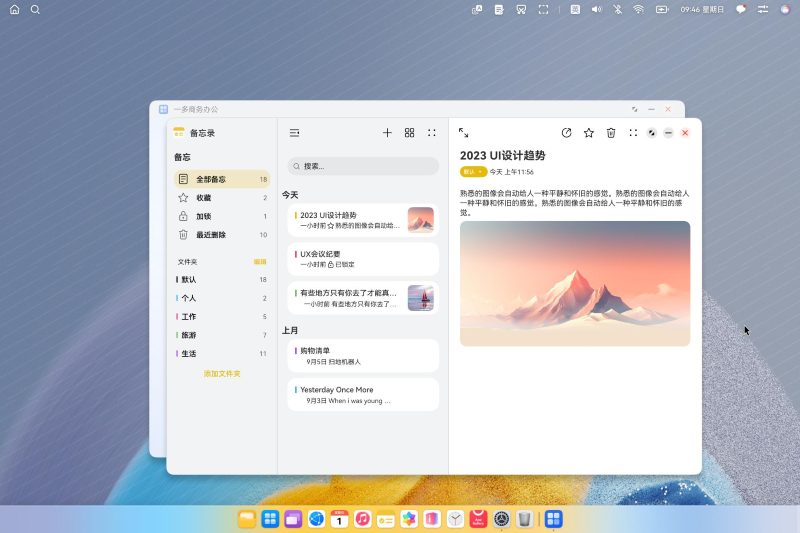Click the mountain thumbnail in note list
The image size is (800, 533).
420,220
